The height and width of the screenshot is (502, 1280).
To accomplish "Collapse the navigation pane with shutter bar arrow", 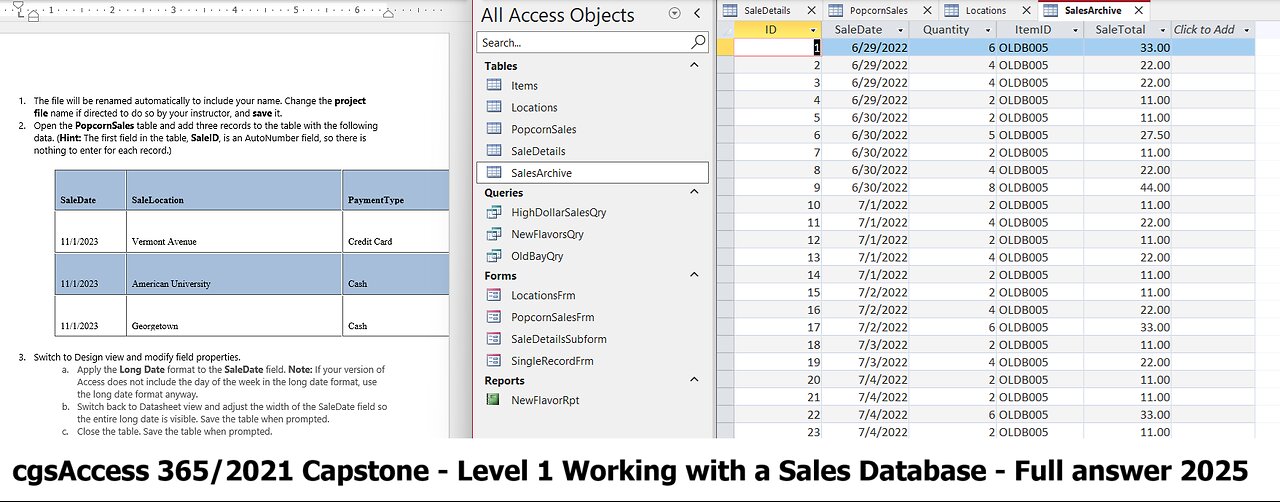I will point(698,14).
